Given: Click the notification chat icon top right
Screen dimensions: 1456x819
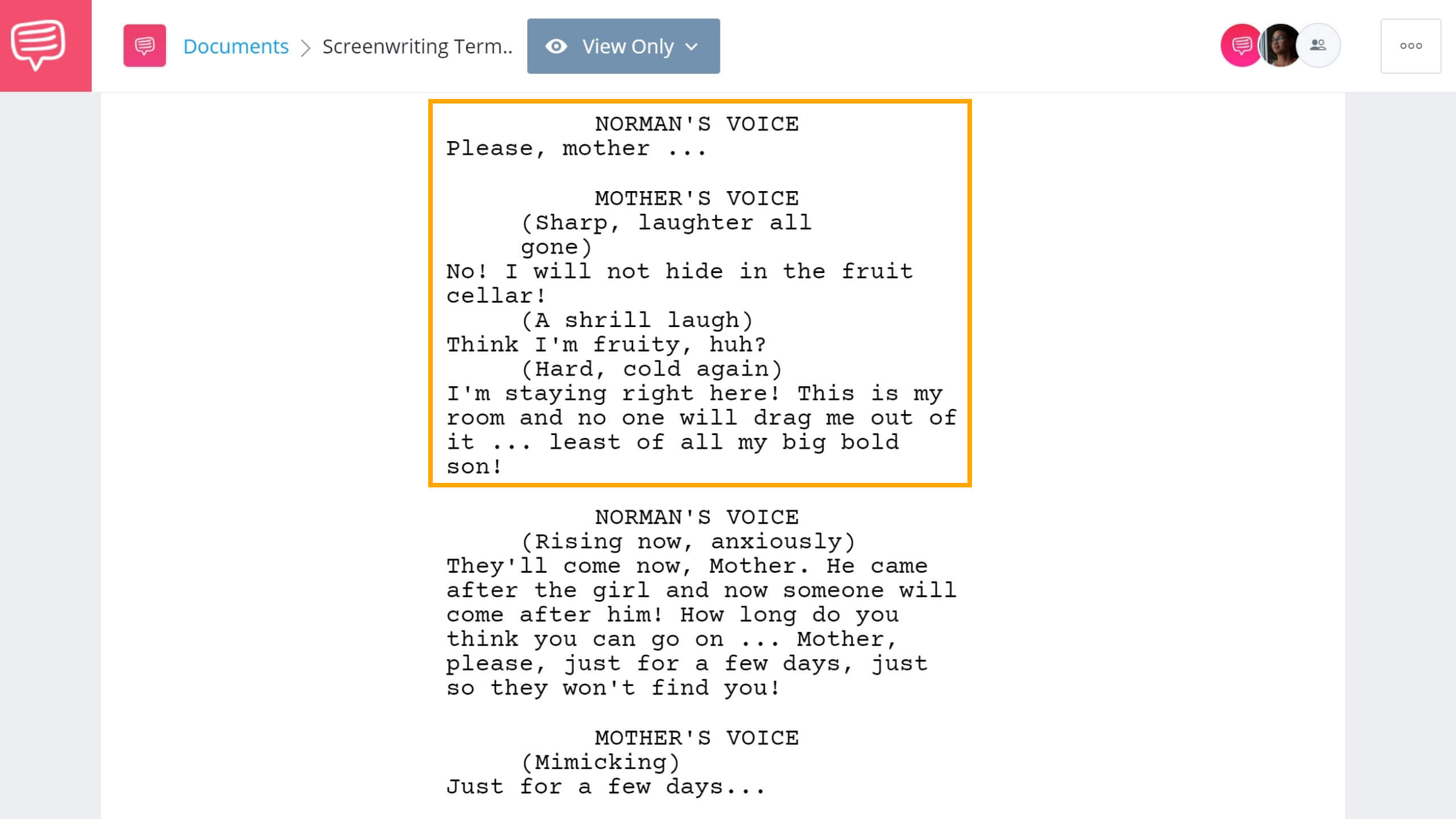Looking at the screenshot, I should [1243, 45].
